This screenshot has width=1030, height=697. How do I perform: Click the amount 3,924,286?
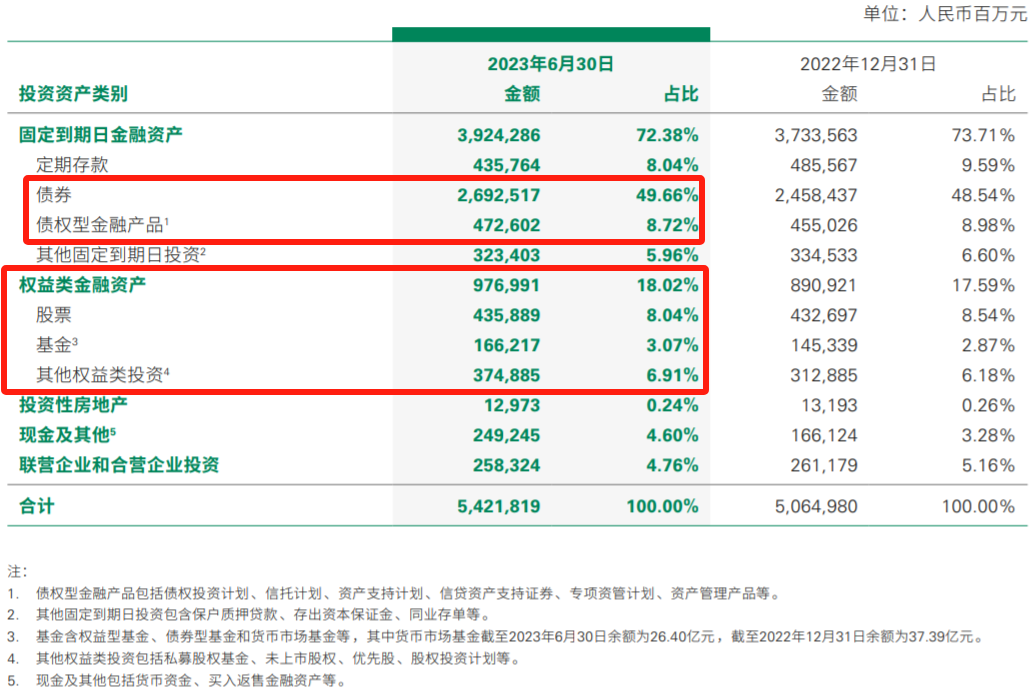pos(499,135)
